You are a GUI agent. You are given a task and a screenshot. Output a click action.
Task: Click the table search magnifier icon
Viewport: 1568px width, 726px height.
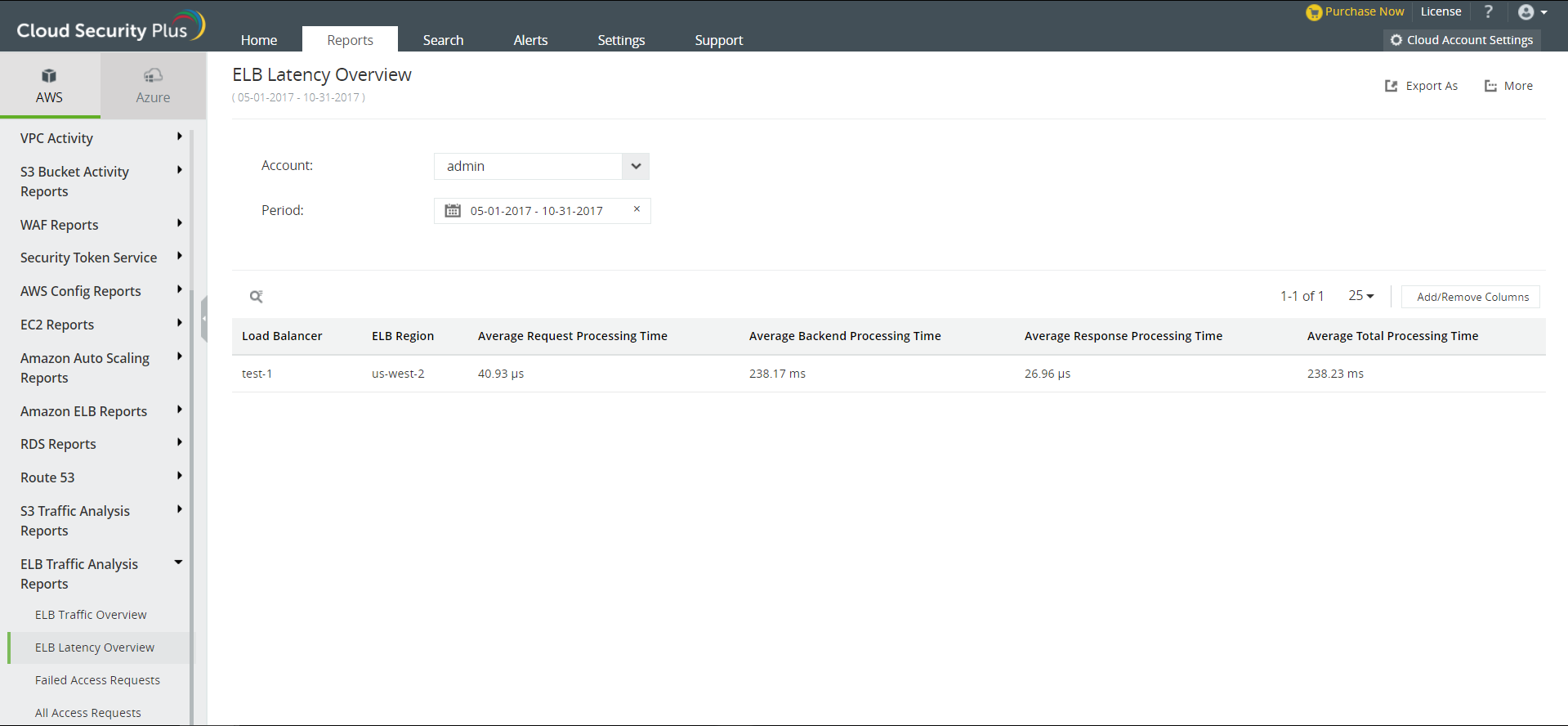pos(256,297)
